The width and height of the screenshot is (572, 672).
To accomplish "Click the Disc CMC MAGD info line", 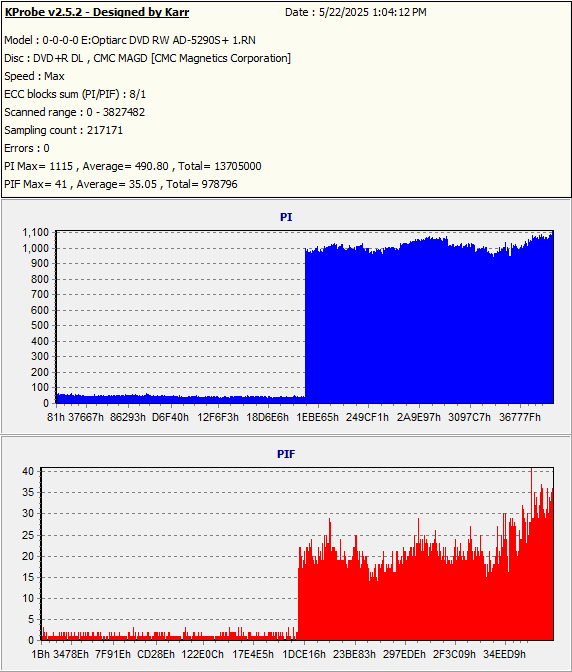I will (147, 58).
